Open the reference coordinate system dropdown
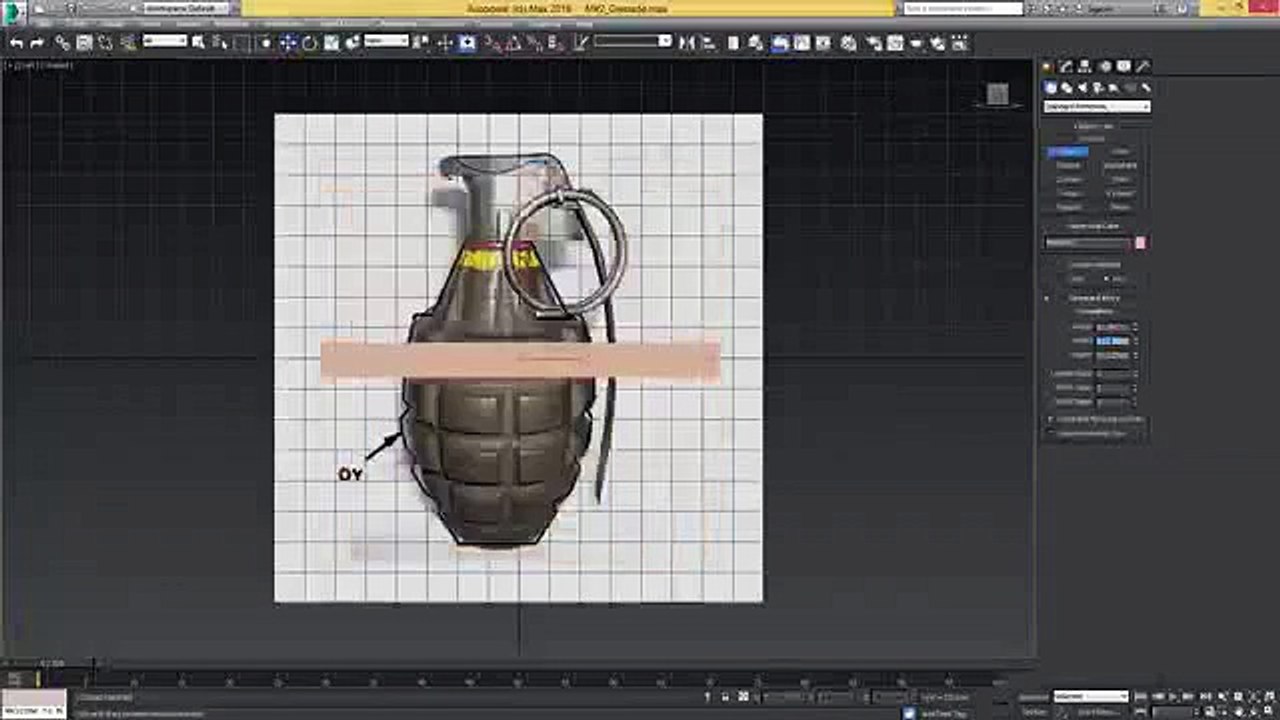 coord(386,41)
